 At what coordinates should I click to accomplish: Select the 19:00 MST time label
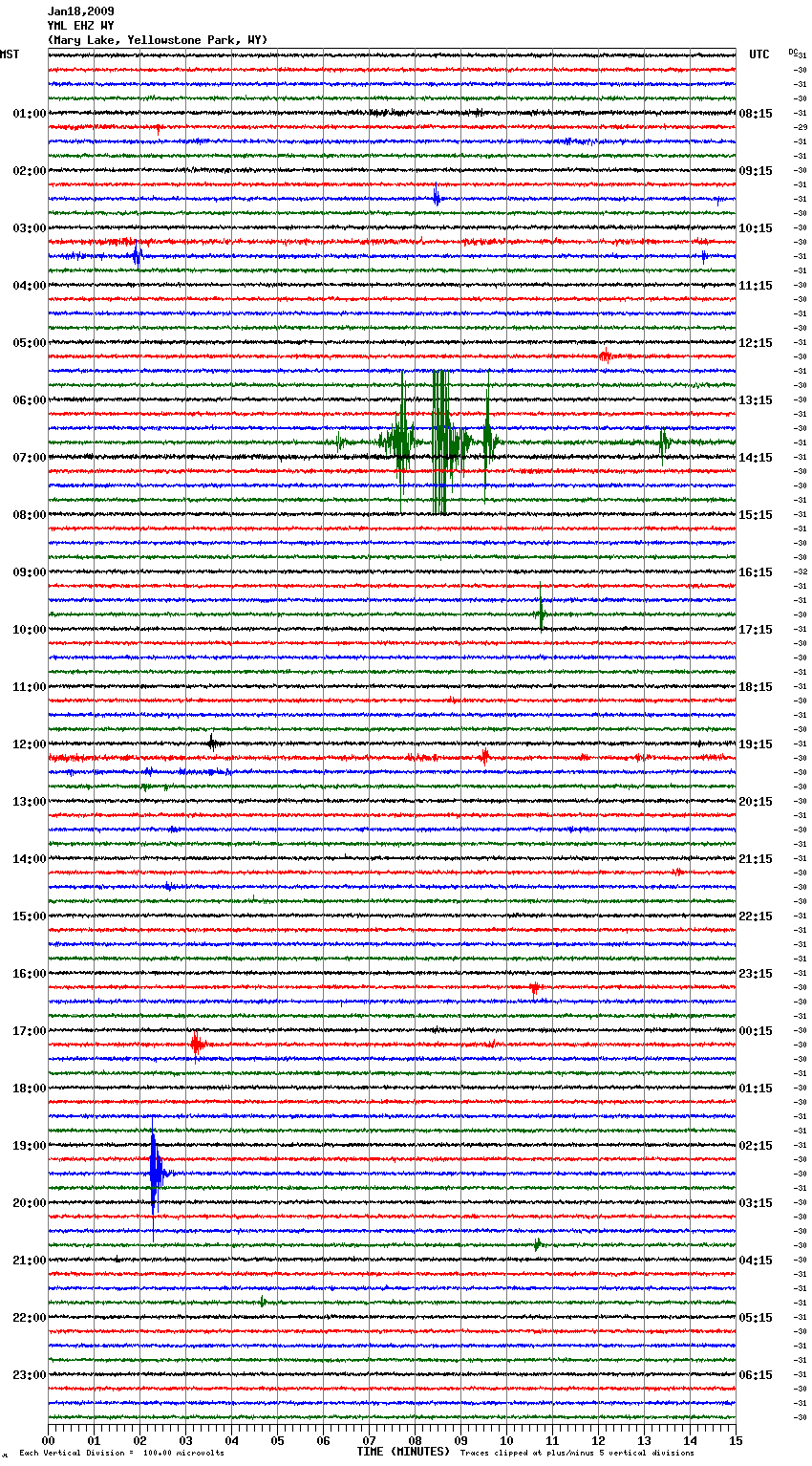[x=30, y=1146]
